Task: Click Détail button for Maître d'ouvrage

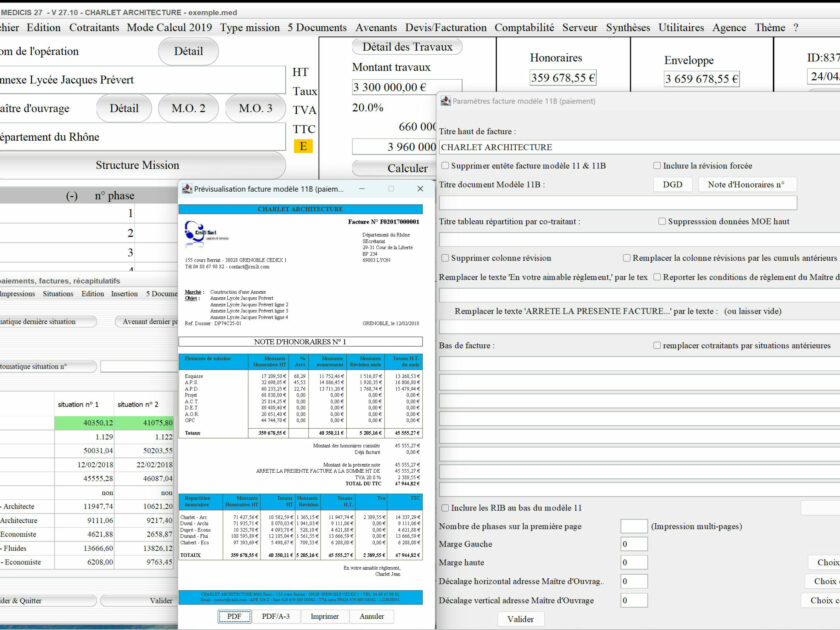Action: [x=124, y=108]
